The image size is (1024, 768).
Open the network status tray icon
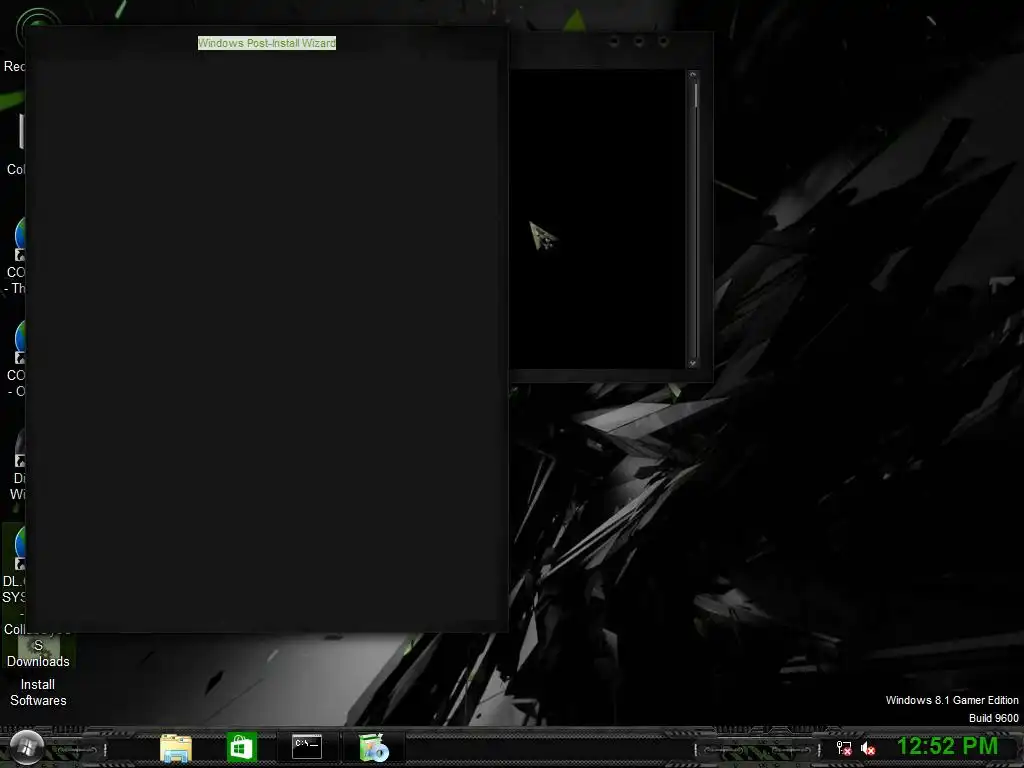[844, 748]
